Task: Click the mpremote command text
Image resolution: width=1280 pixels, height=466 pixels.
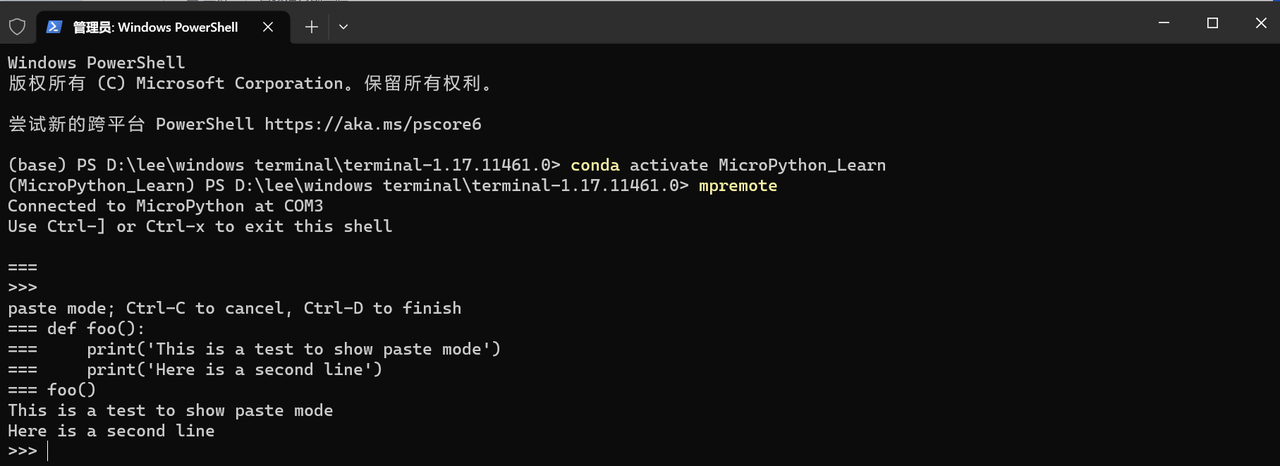Action: pos(737,185)
